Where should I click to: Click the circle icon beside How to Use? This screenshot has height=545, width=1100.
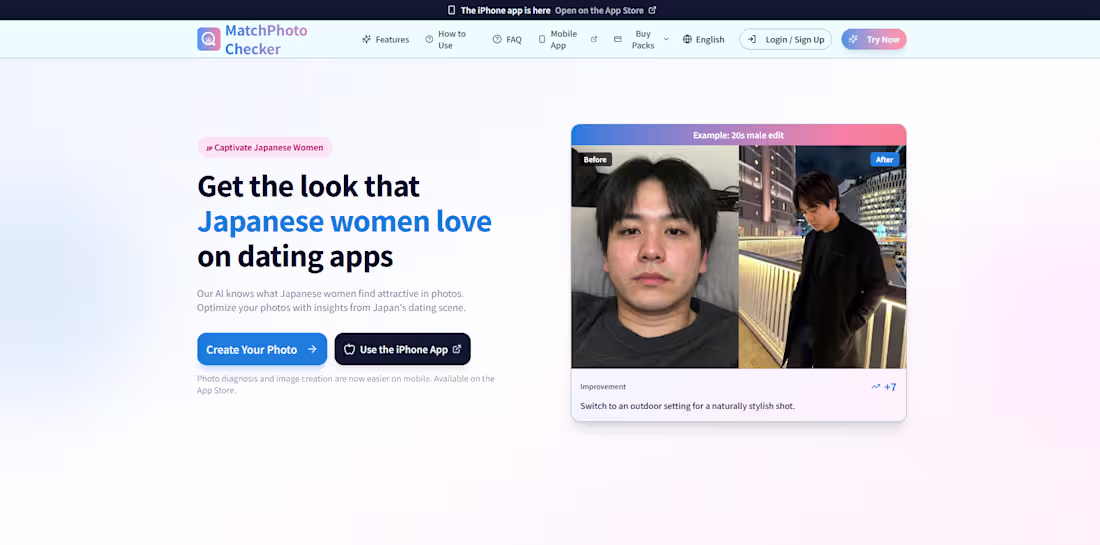click(x=429, y=39)
